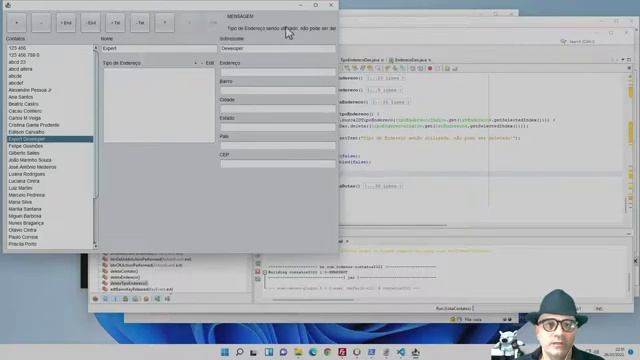The image size is (640, 360).
Task: Open the taskbar Chat icon
Action: coord(284,352)
